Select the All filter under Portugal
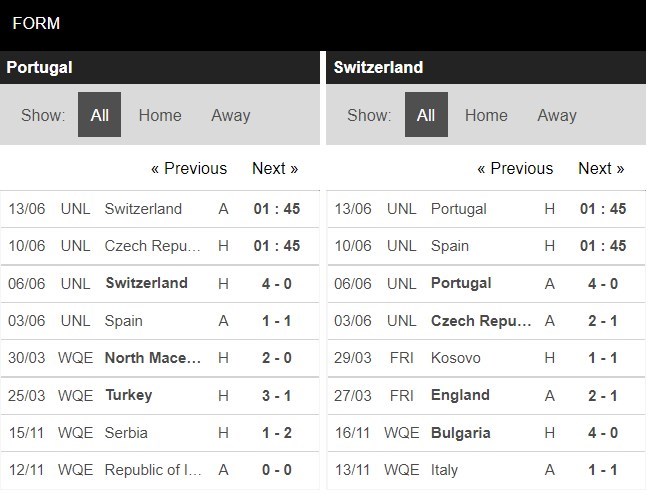This screenshot has width=648, height=499. [x=99, y=115]
